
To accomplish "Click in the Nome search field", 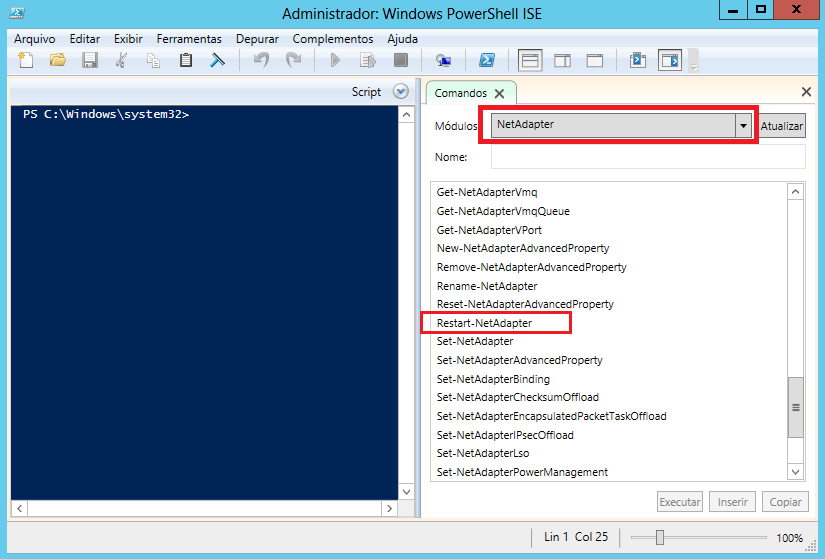I will pos(648,157).
